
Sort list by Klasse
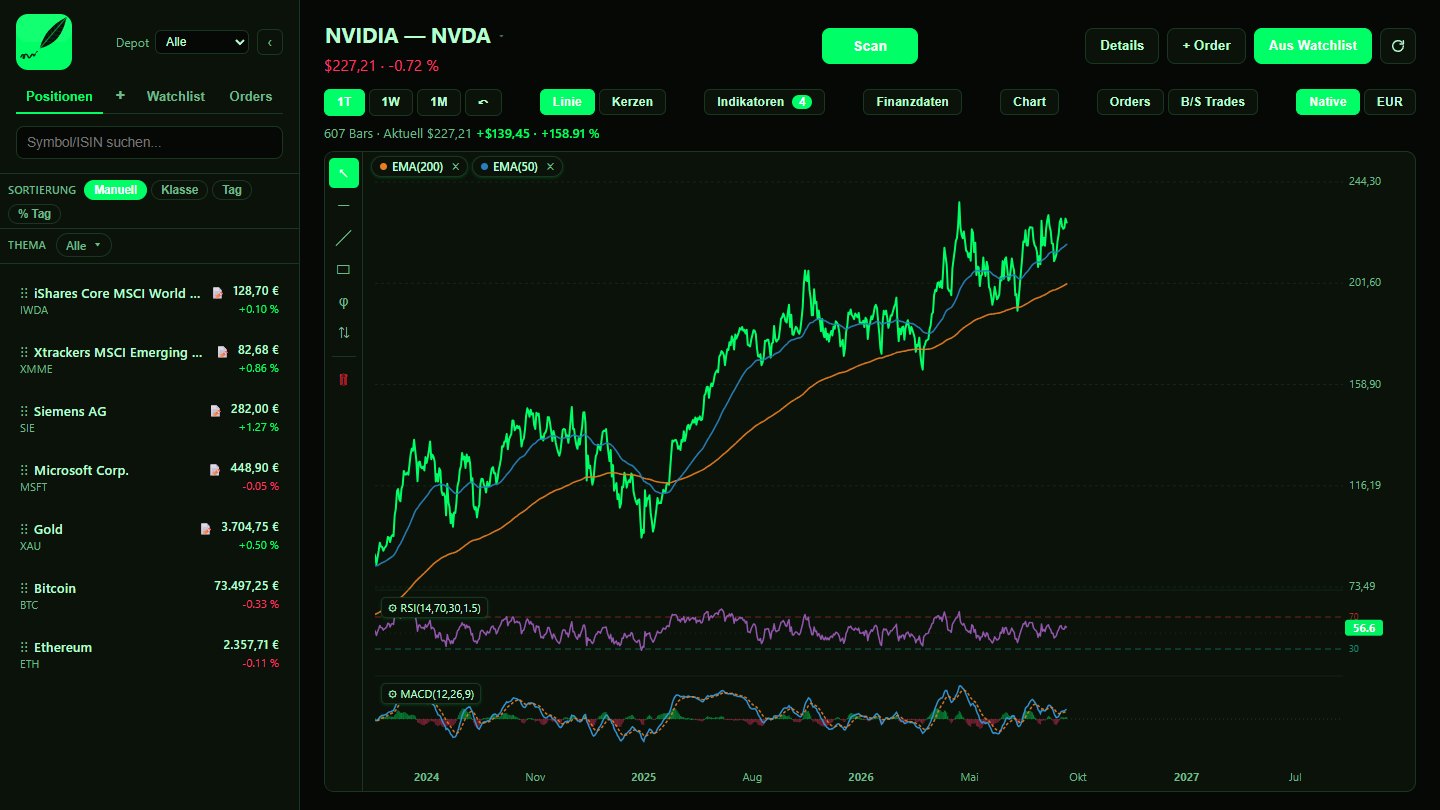tap(179, 190)
